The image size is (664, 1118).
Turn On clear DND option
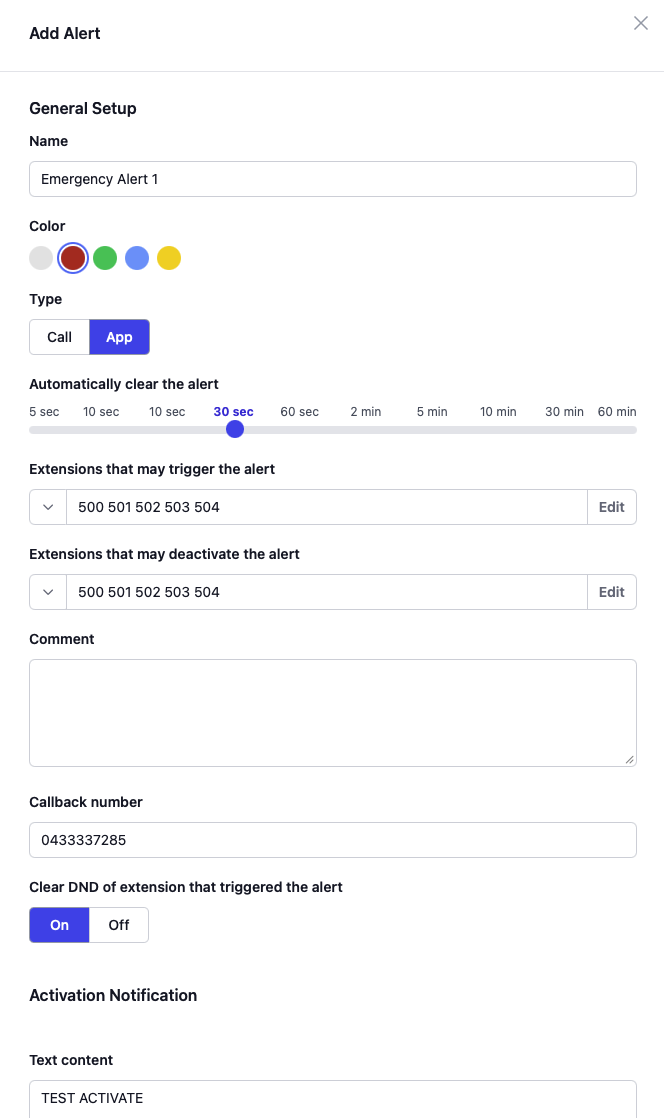pyautogui.click(x=60, y=925)
